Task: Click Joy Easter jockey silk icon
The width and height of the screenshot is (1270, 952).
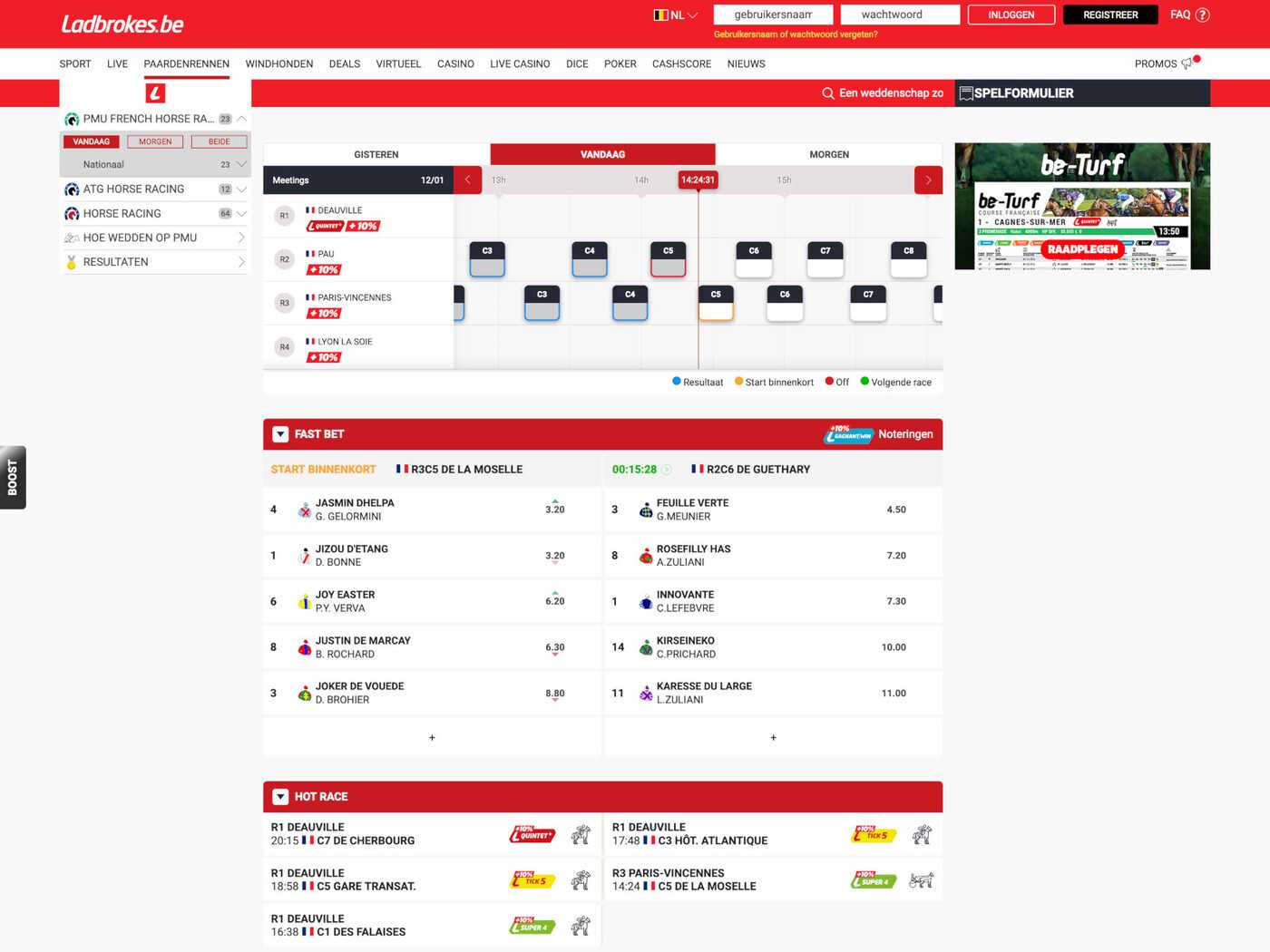Action: click(x=305, y=601)
